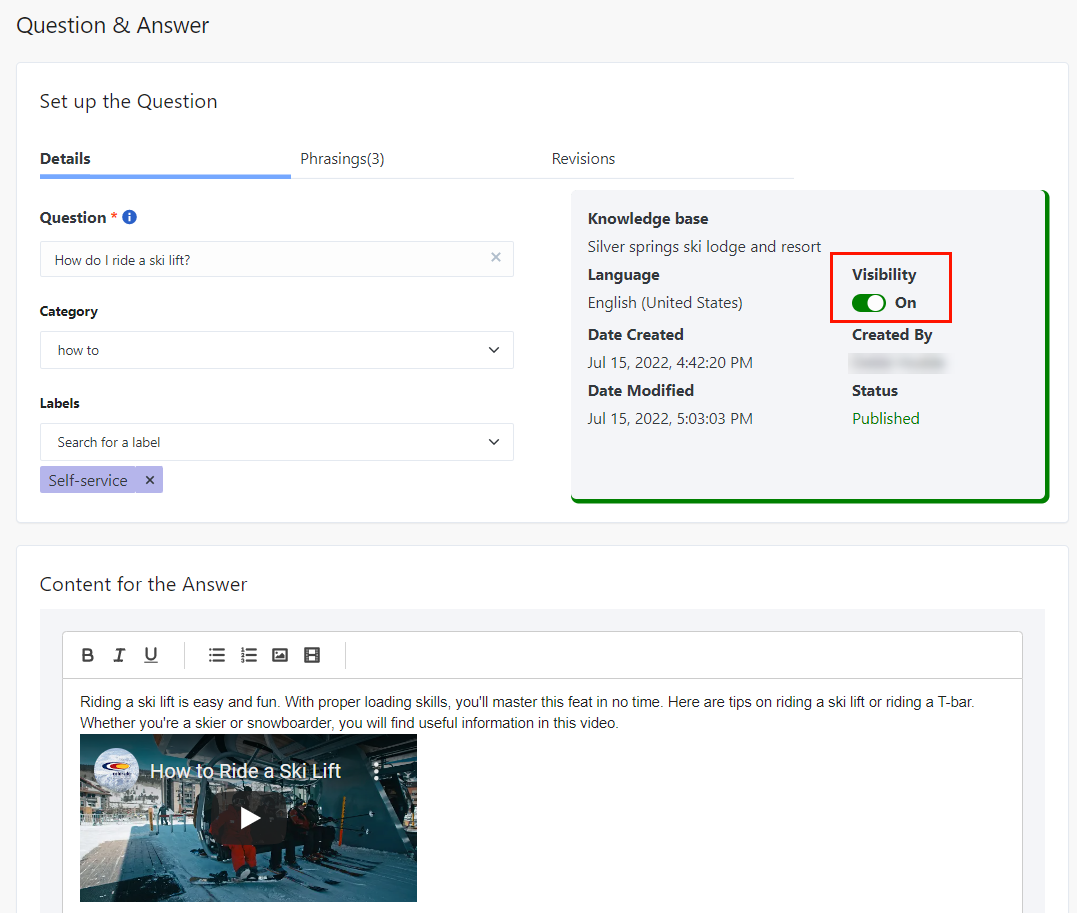Image resolution: width=1077 pixels, height=913 pixels.
Task: Insert an image into the answer
Action: pyautogui.click(x=280, y=655)
